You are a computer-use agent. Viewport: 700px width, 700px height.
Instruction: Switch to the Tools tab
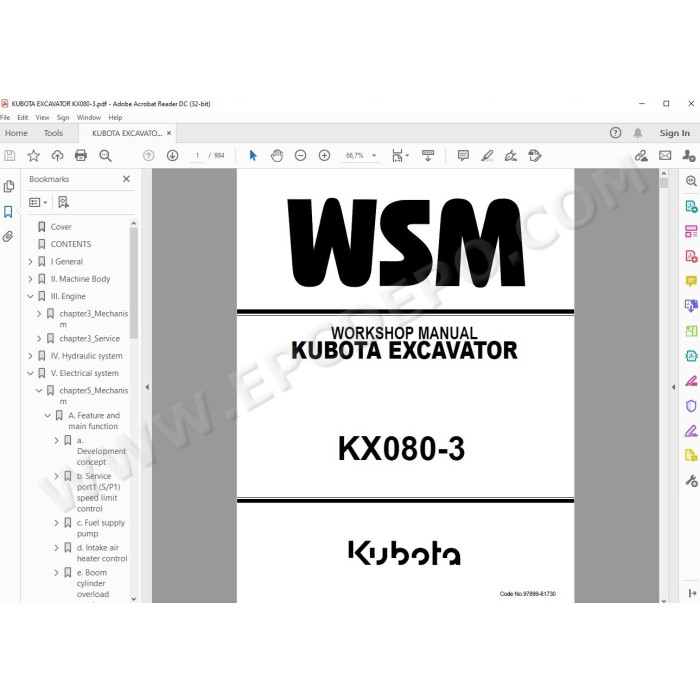click(x=53, y=133)
